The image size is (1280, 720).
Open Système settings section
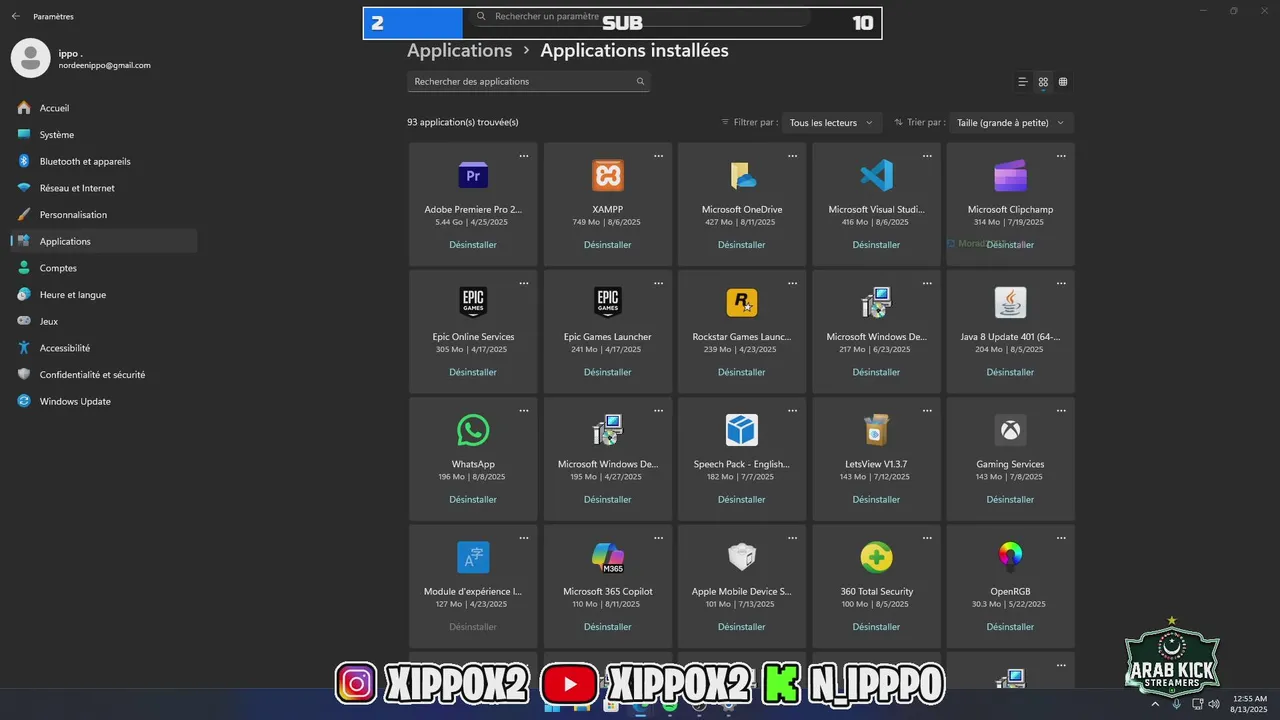[104, 135]
